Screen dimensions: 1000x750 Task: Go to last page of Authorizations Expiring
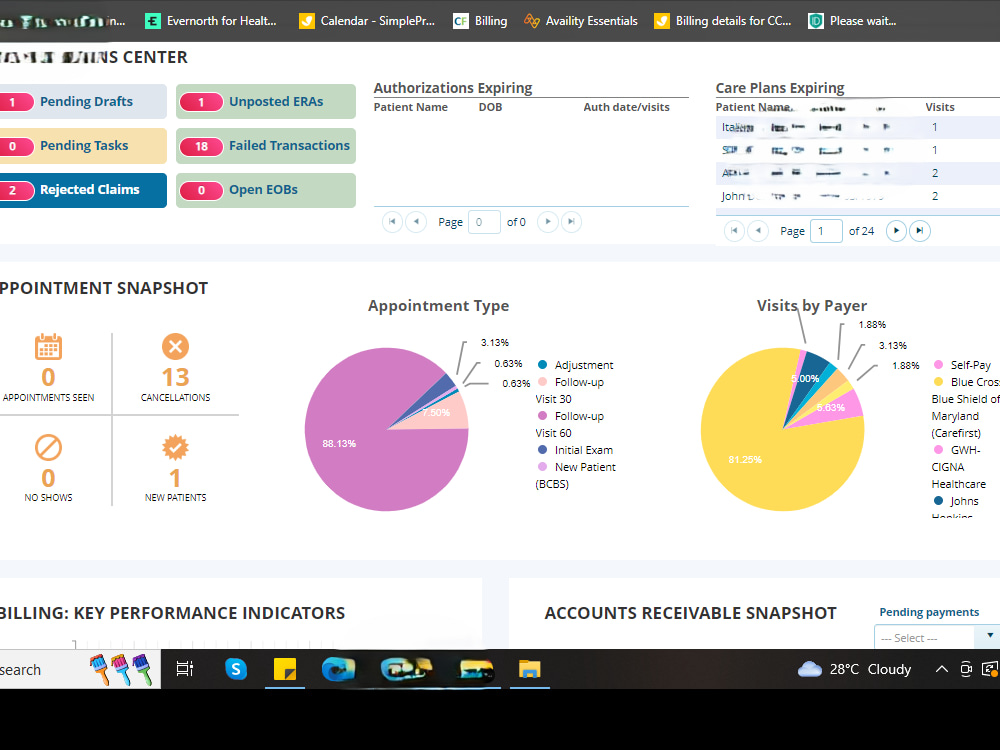coord(571,222)
